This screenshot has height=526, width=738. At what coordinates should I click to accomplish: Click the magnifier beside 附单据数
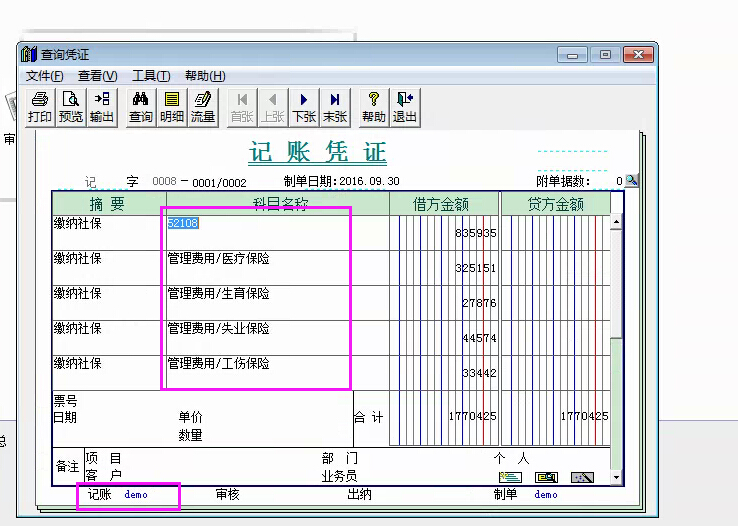point(632,180)
